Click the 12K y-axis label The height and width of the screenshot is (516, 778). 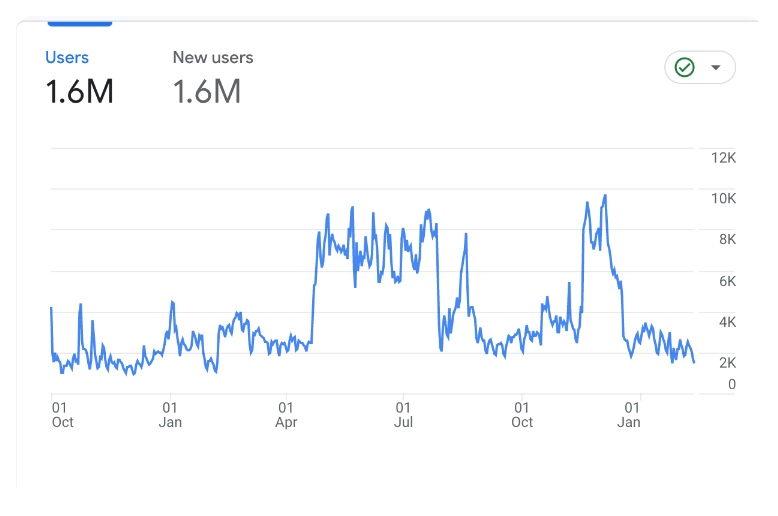[723, 158]
